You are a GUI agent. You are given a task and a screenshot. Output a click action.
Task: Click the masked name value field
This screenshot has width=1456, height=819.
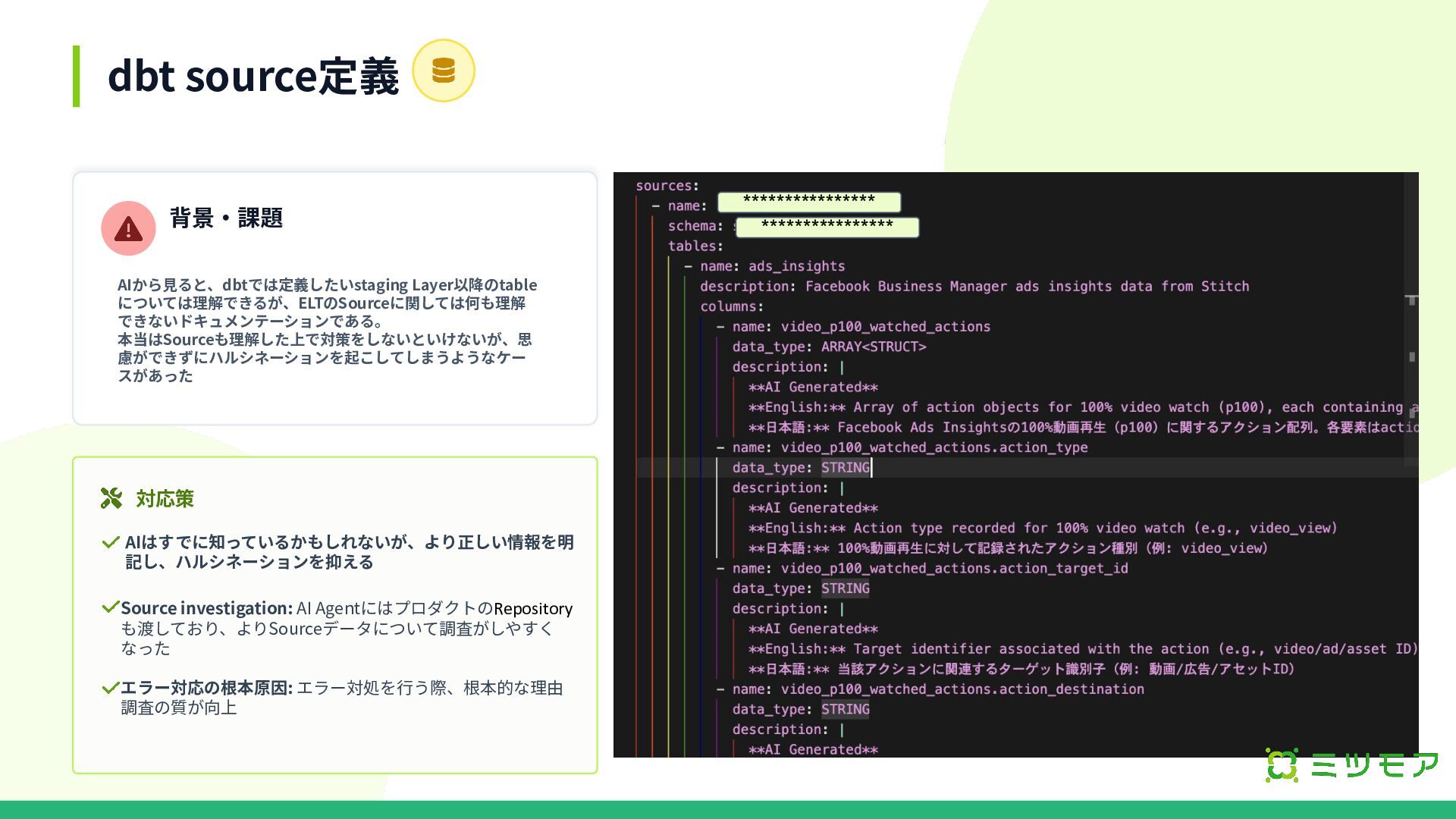tap(809, 202)
